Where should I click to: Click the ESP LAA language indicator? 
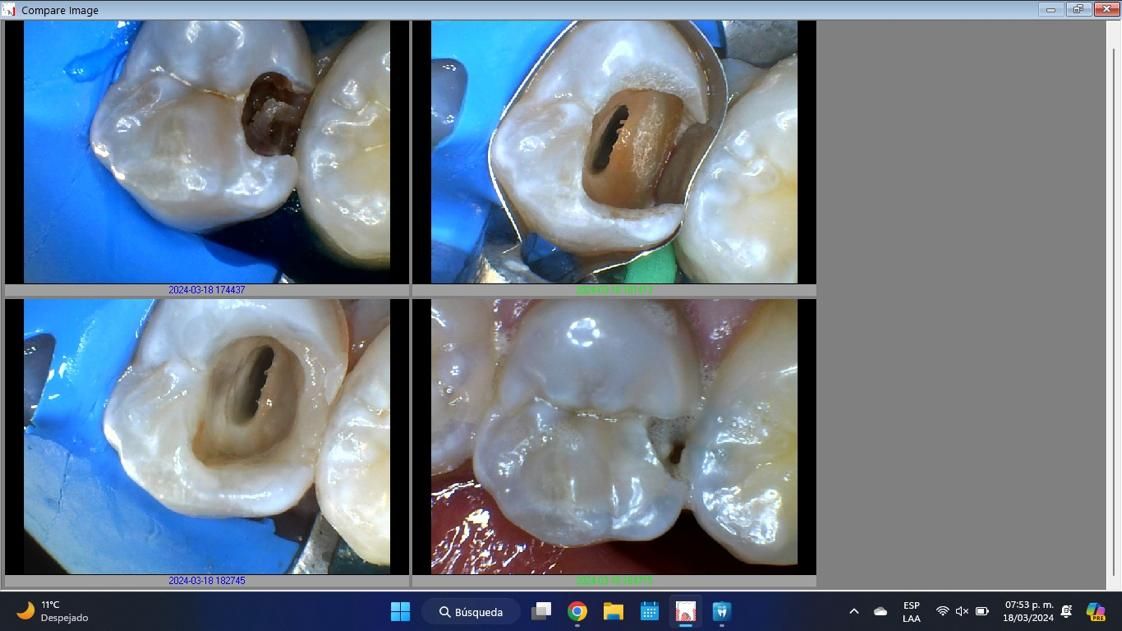(911, 611)
